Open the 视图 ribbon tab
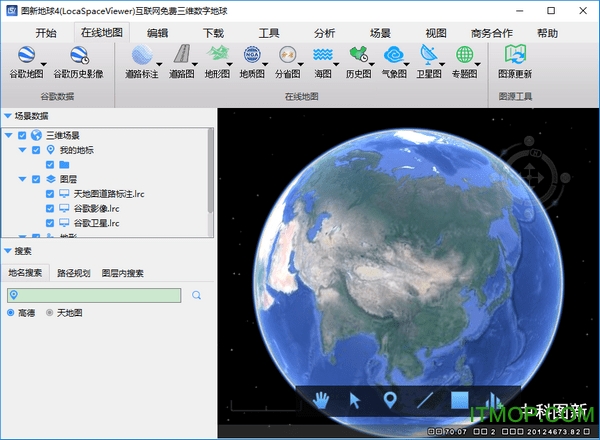 (436, 33)
